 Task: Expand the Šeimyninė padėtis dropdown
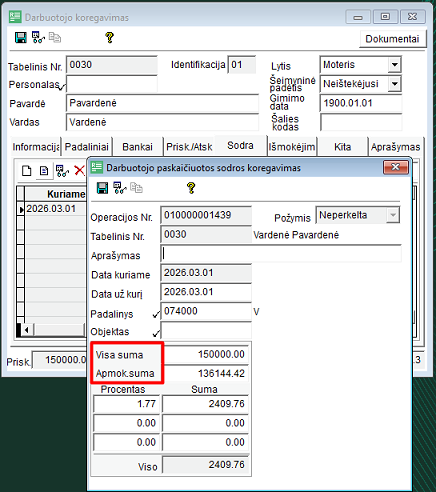pyautogui.click(x=394, y=84)
